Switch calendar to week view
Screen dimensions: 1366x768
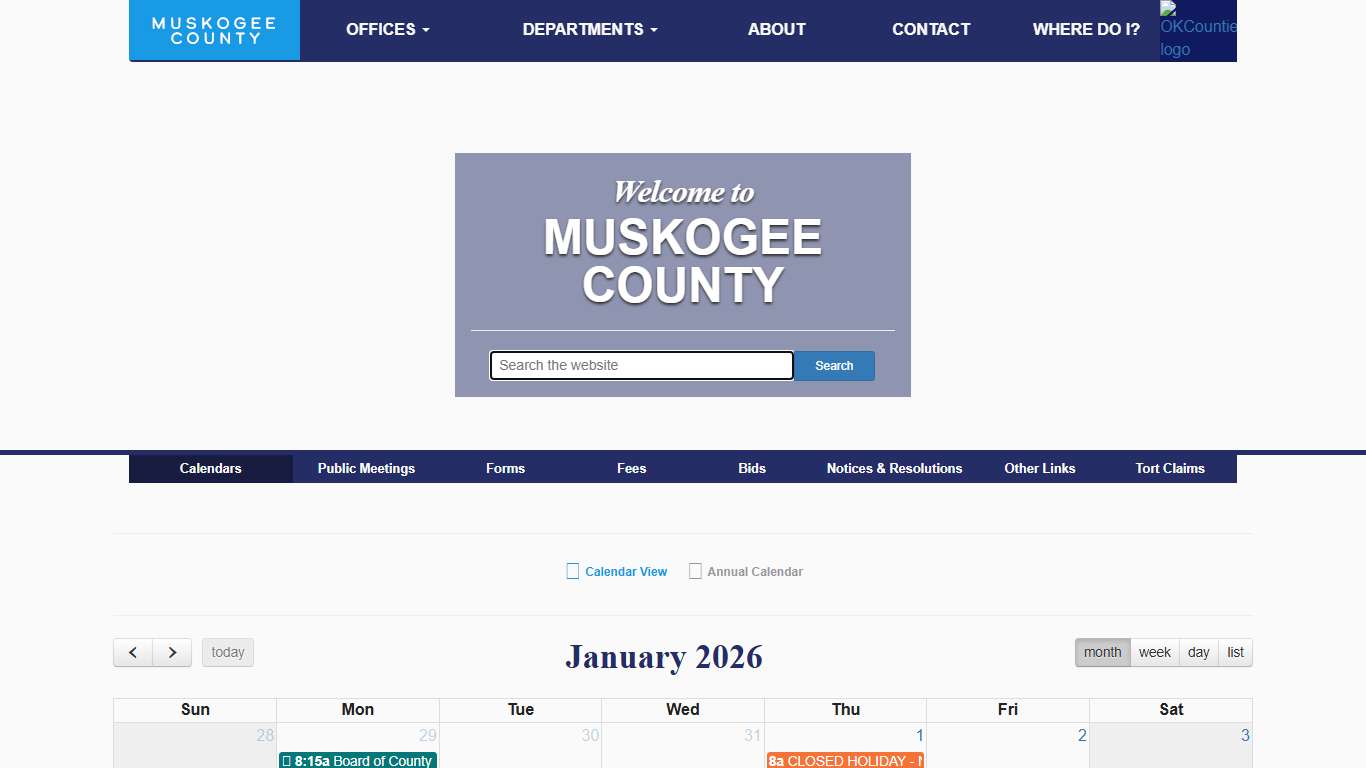tap(1154, 653)
